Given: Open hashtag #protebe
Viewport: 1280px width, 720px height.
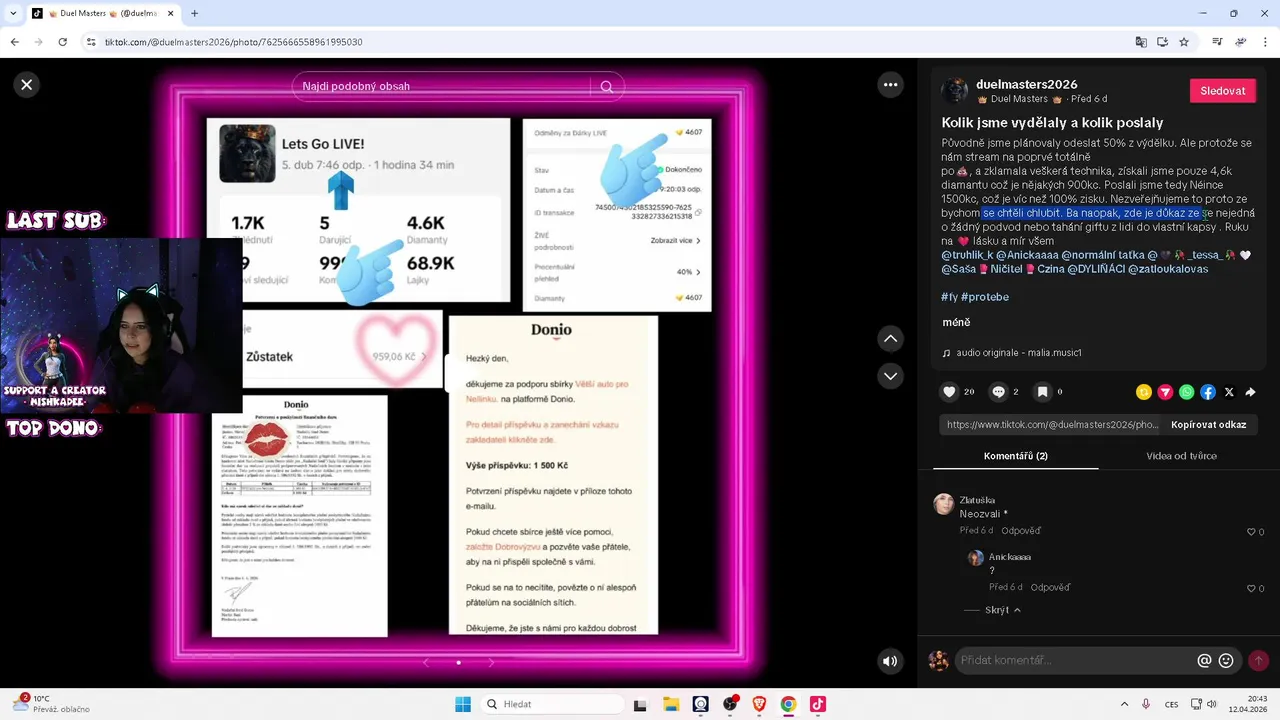Looking at the screenshot, I should (985, 297).
